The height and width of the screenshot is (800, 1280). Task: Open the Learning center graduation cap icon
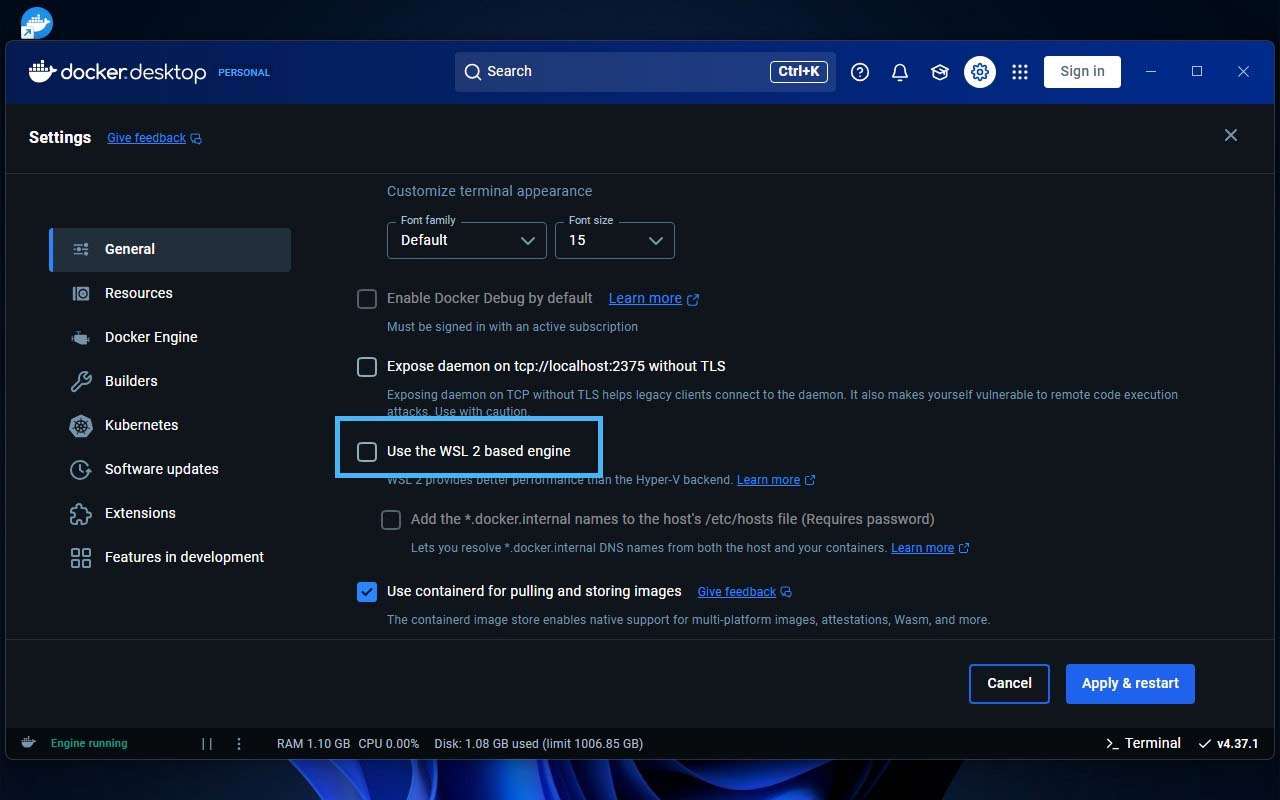coord(940,72)
